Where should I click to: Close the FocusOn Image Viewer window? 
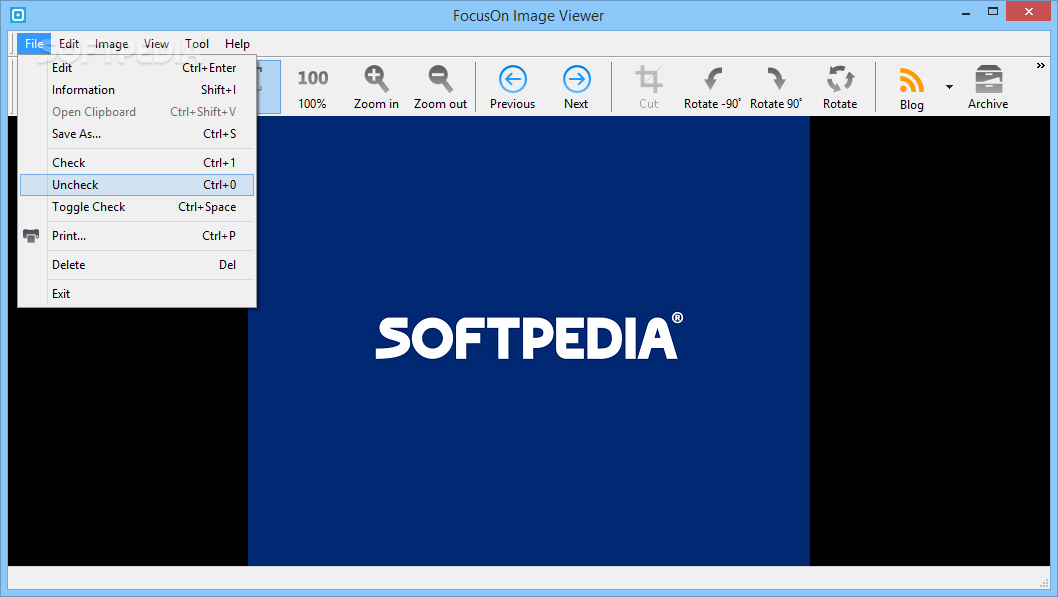[1028, 11]
